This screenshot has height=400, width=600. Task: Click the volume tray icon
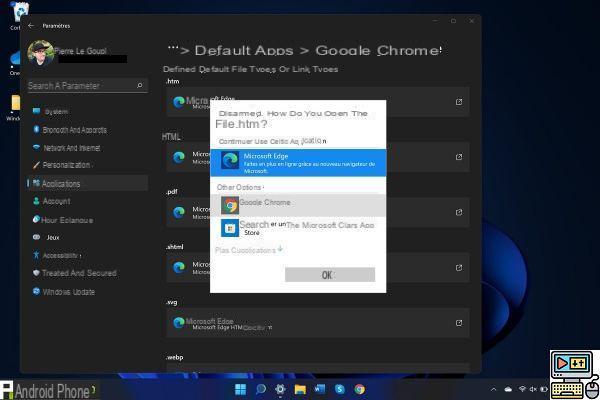coord(533,389)
